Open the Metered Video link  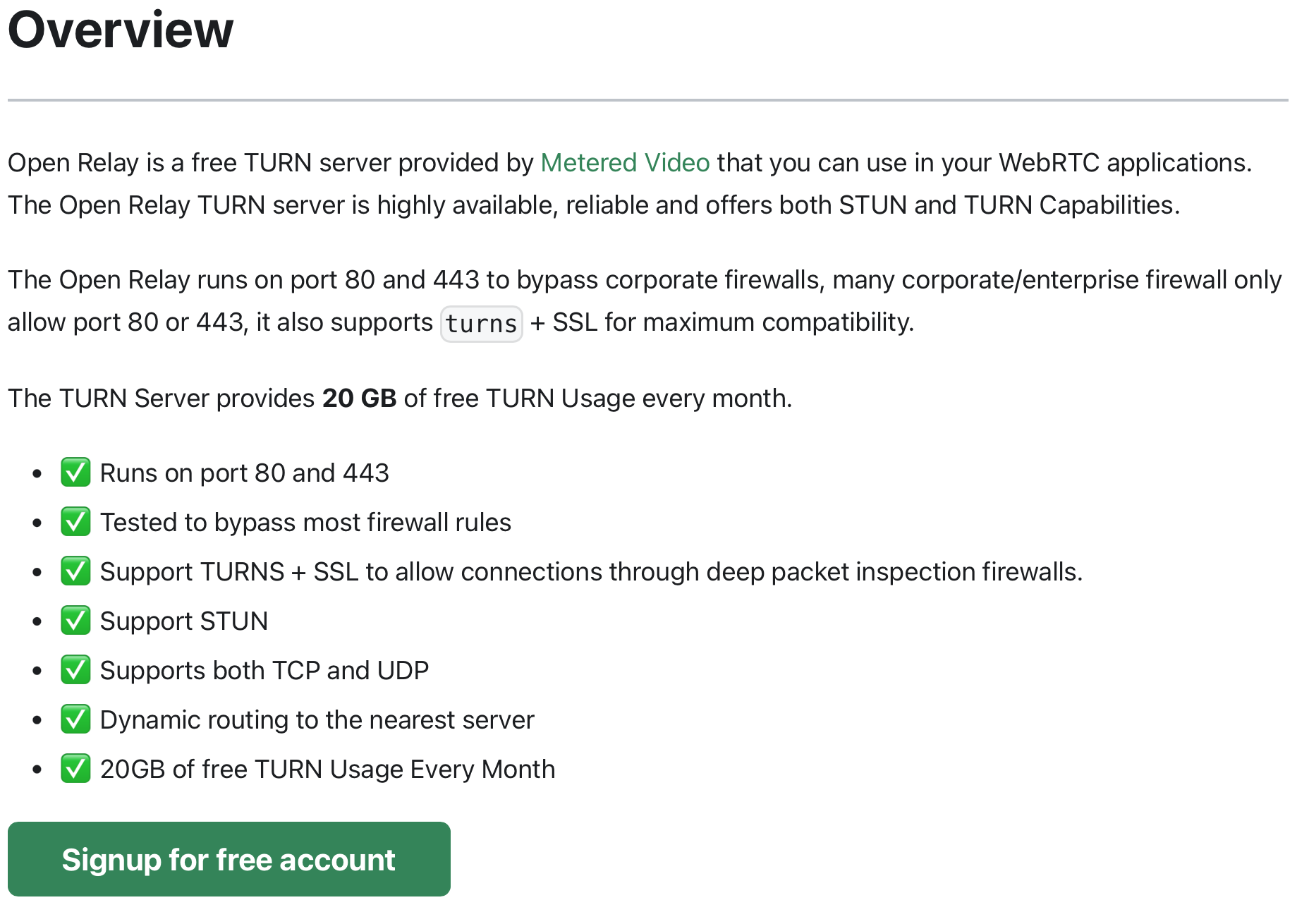[x=624, y=162]
